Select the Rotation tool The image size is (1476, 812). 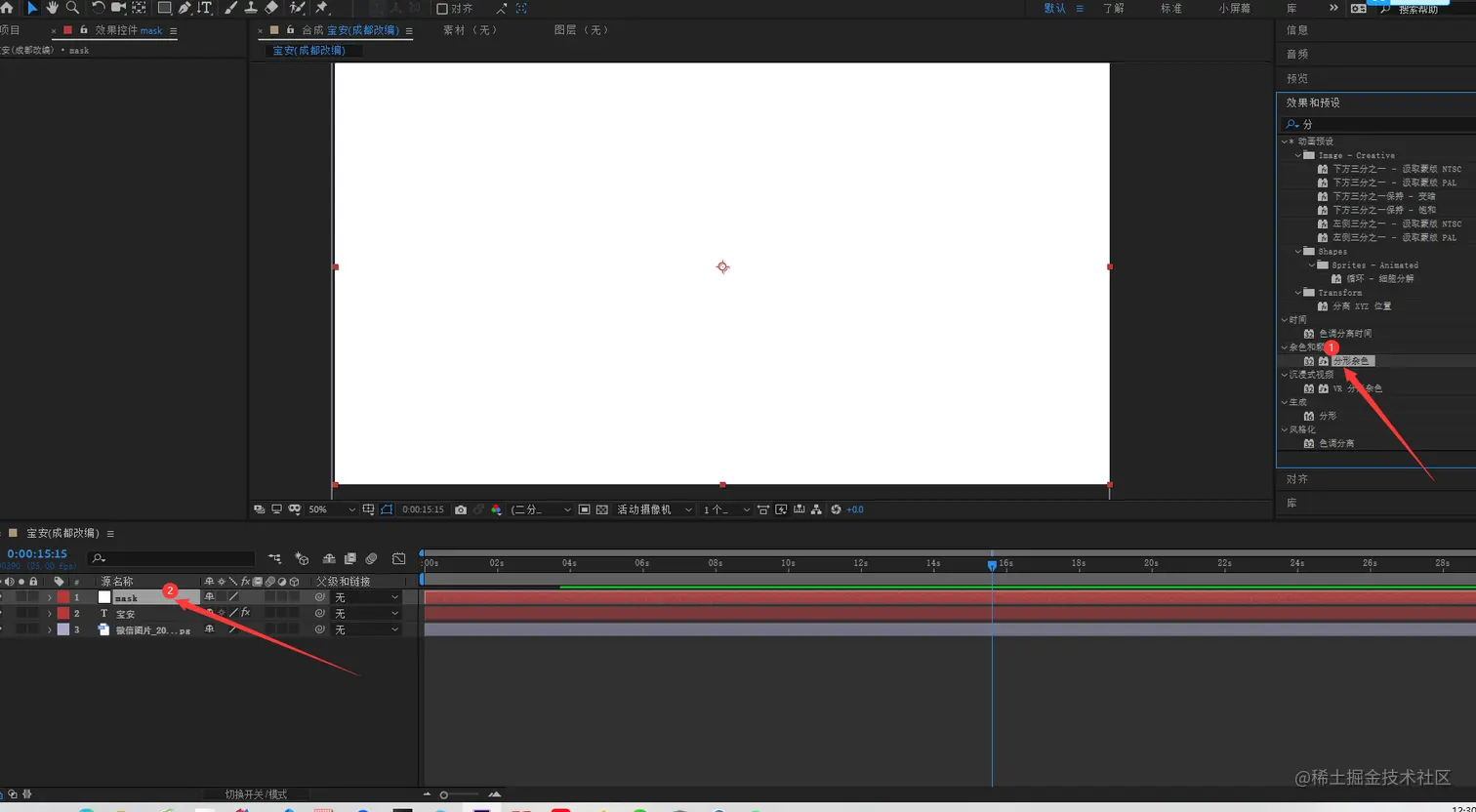pos(98,8)
